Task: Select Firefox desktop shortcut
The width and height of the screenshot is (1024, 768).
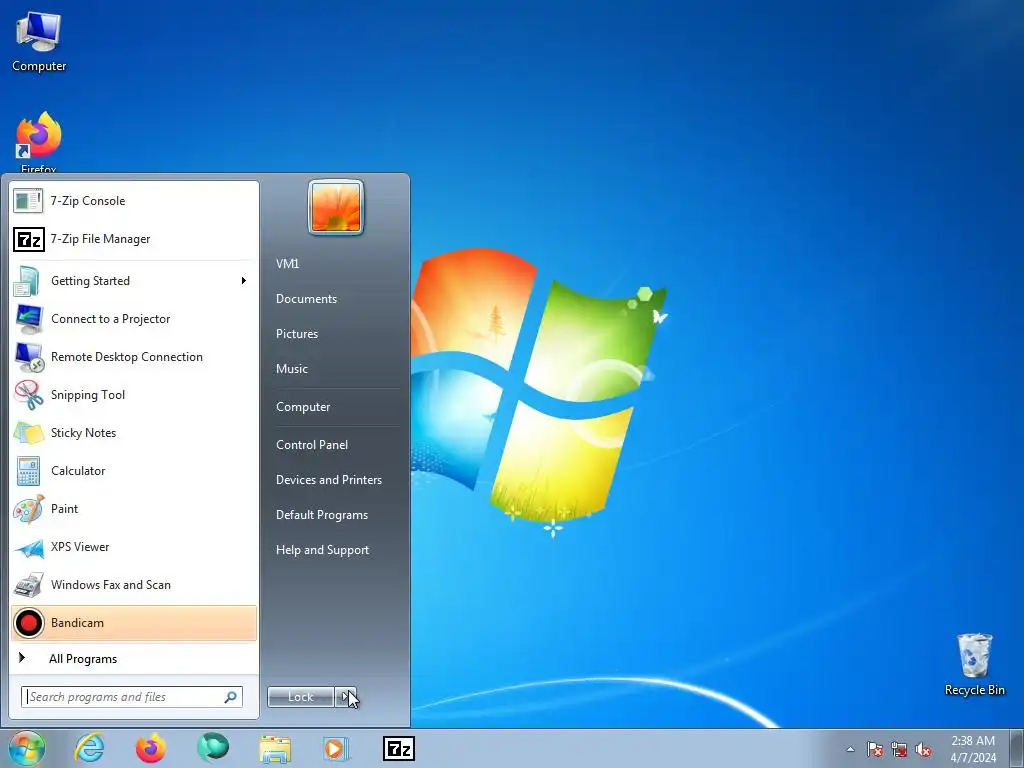Action: tap(39, 142)
